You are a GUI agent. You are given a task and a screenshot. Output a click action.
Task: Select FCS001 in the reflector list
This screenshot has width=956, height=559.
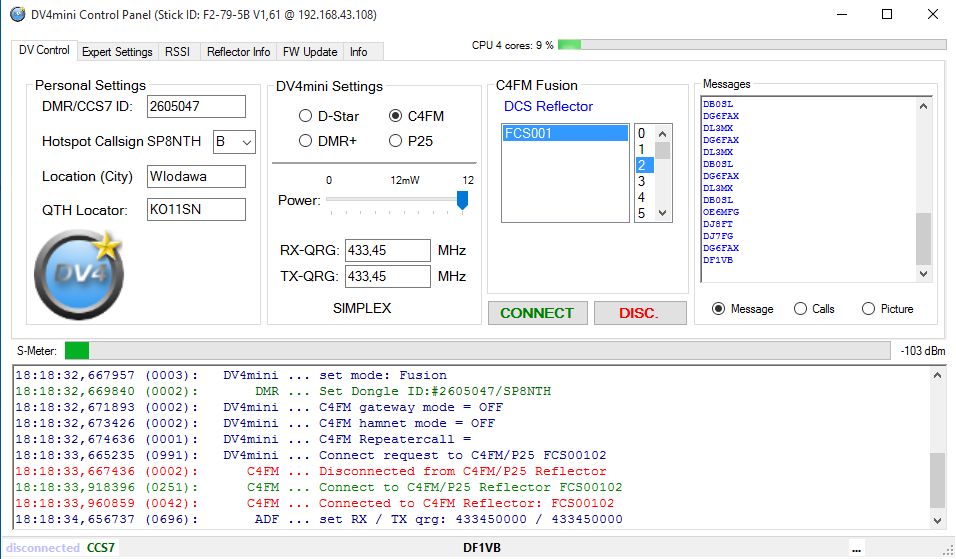click(x=565, y=133)
